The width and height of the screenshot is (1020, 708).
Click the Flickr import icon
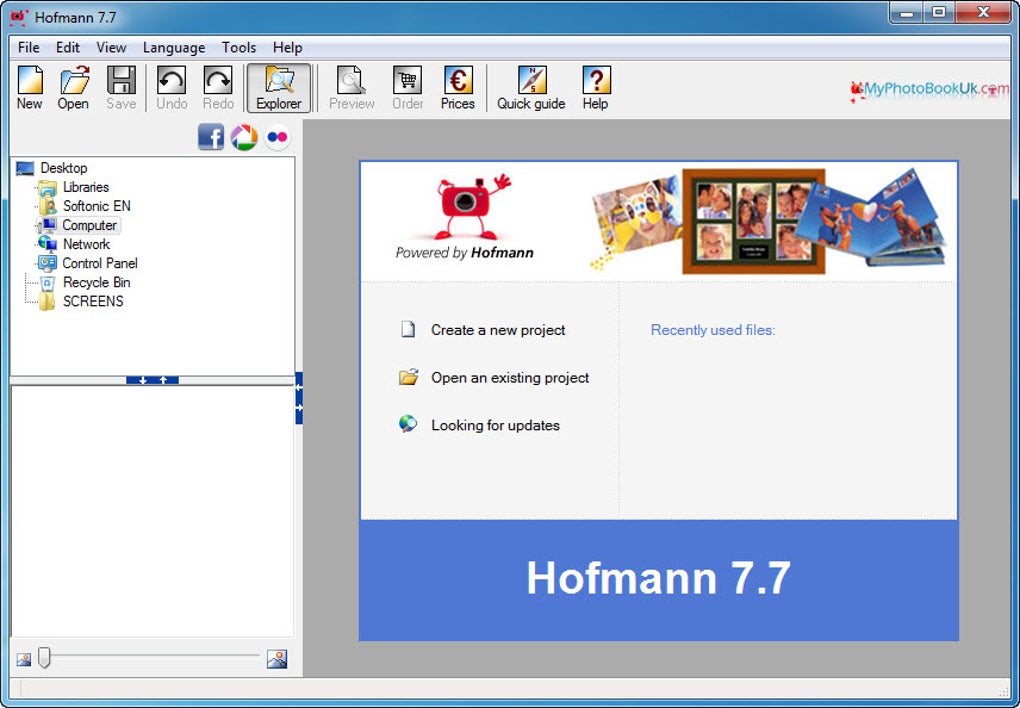277,137
